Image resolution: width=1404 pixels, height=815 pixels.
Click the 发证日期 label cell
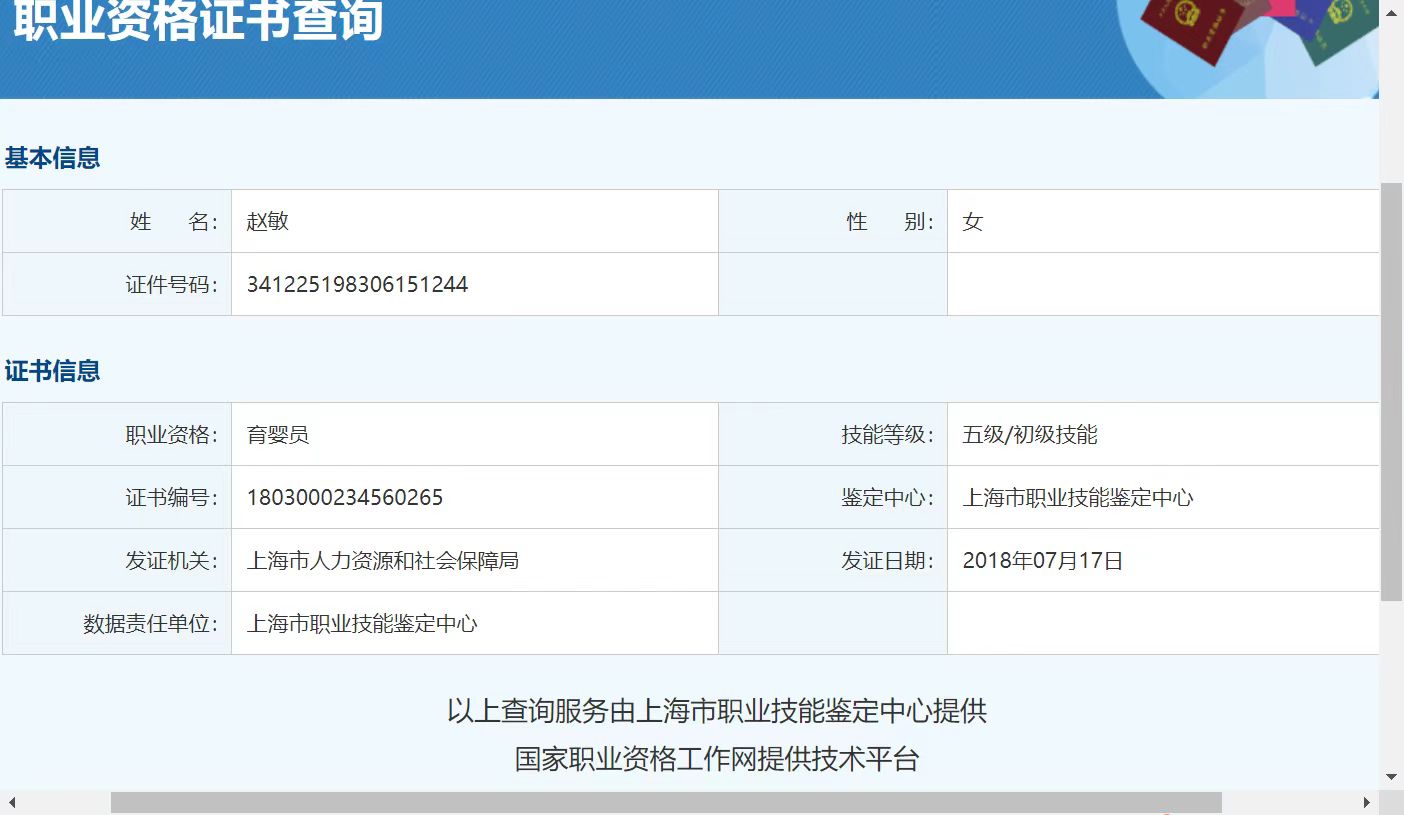point(833,560)
